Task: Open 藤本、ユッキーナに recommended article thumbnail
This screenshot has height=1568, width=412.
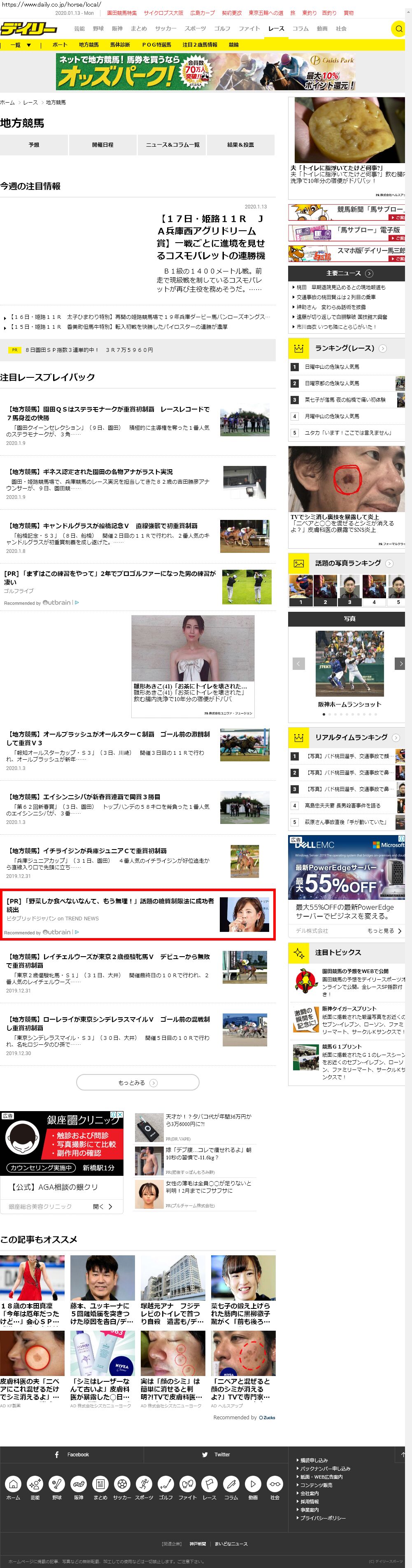Action: click(x=102, y=1277)
